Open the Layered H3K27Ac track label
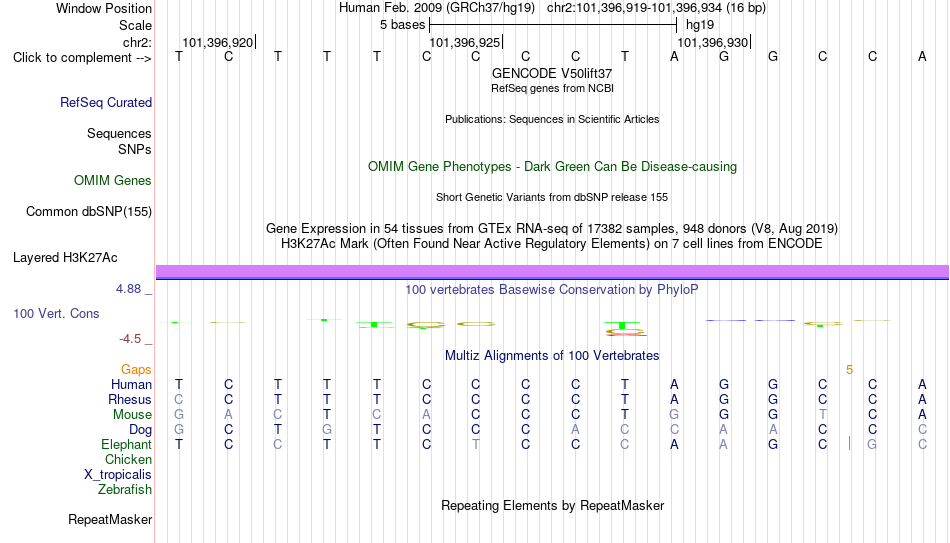 pos(65,258)
